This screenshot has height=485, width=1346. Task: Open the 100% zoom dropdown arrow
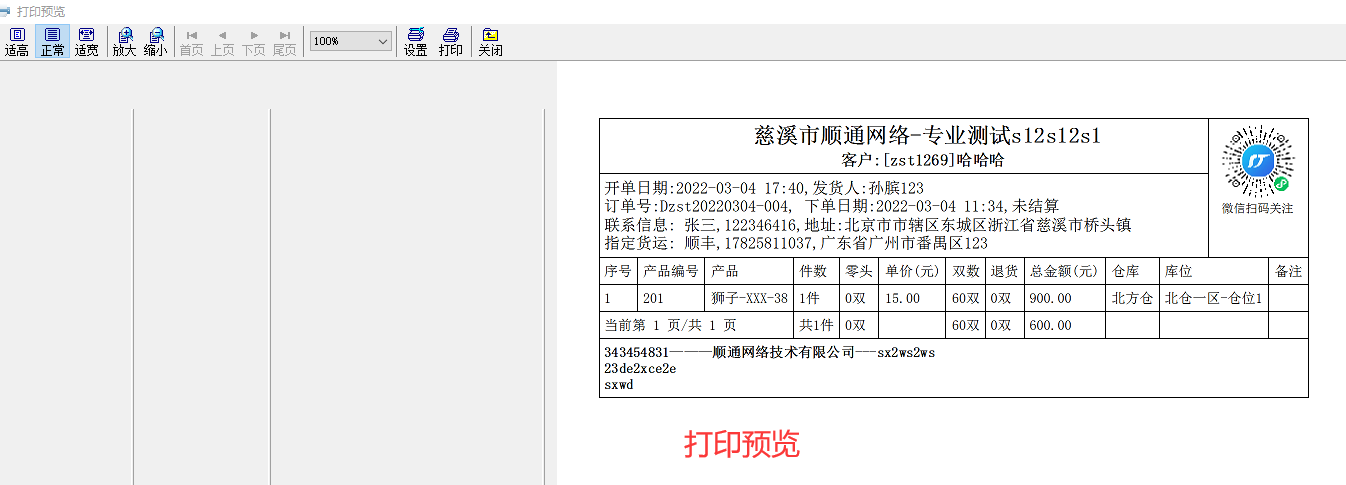click(x=382, y=41)
